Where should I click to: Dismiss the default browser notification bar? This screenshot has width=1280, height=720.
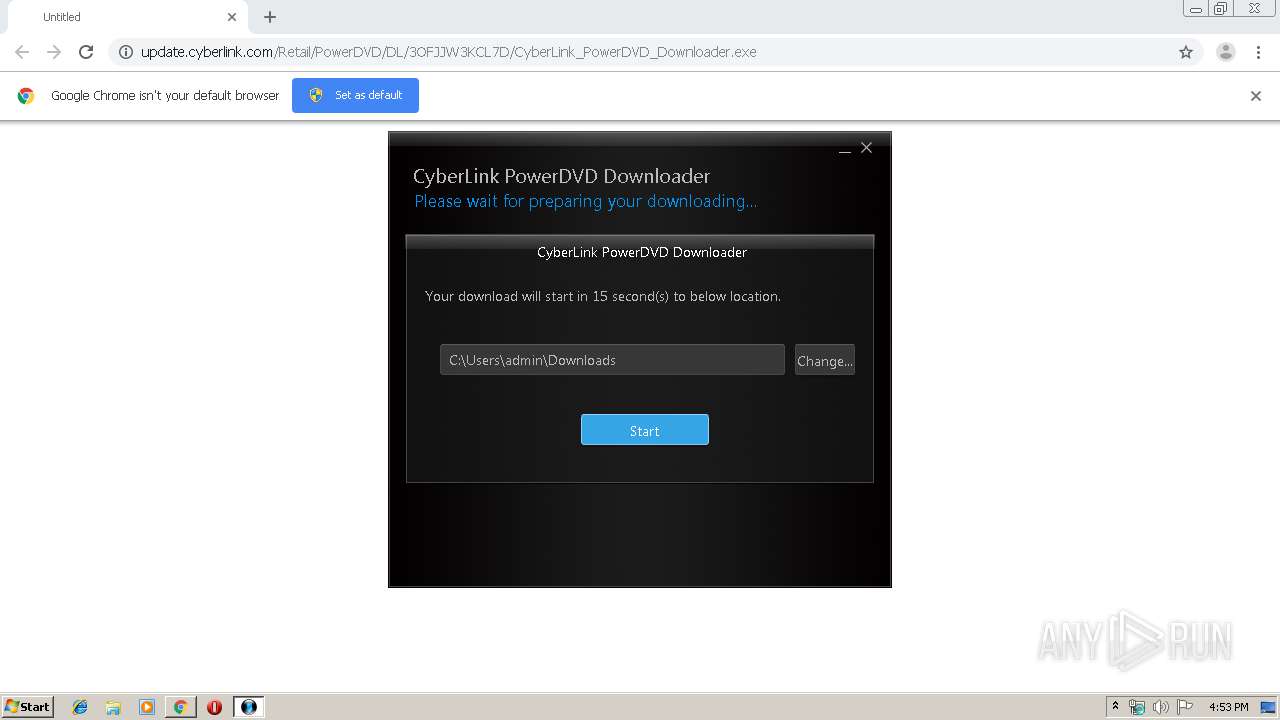coord(1255,96)
